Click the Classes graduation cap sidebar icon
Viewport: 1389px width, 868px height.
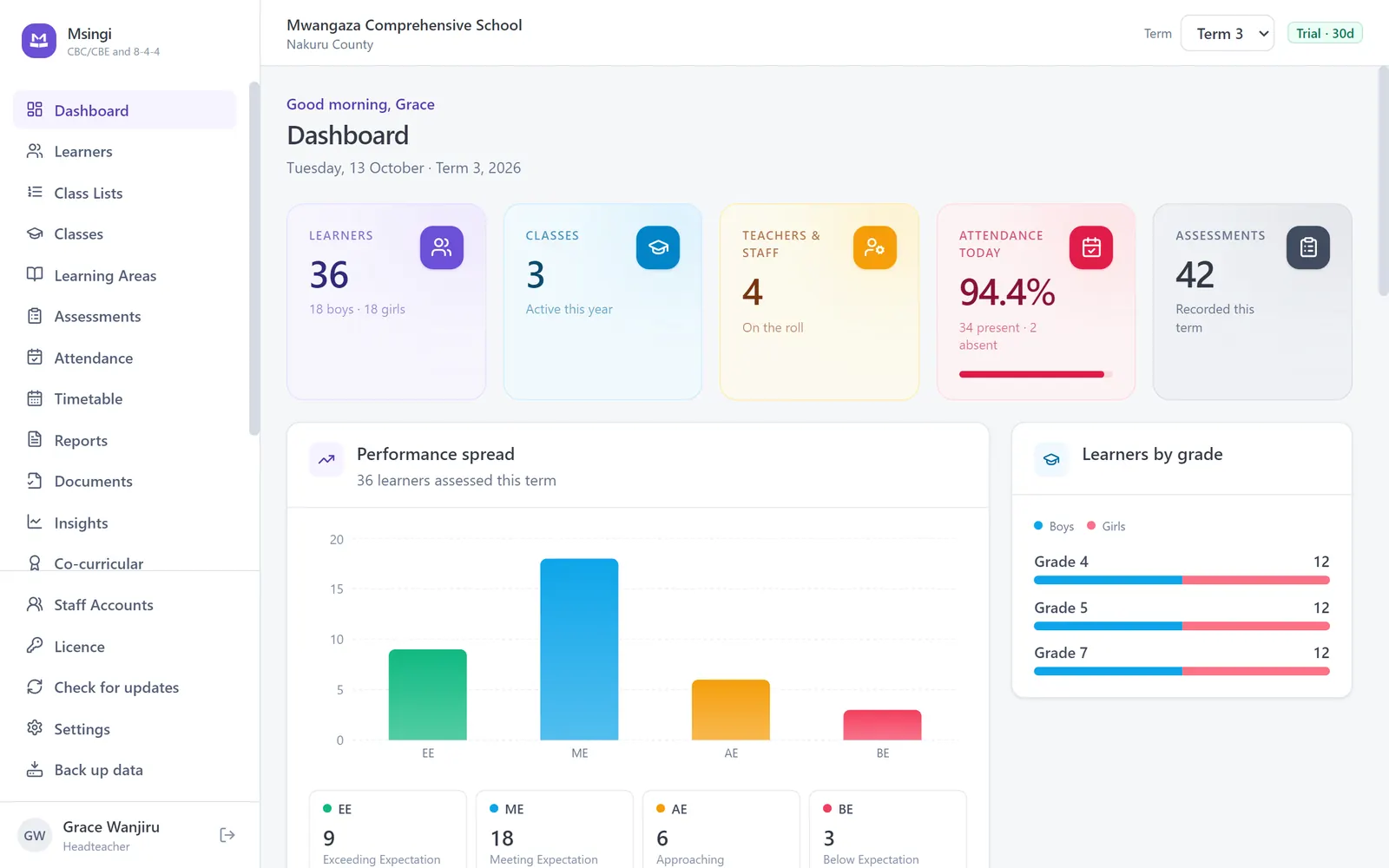35,233
